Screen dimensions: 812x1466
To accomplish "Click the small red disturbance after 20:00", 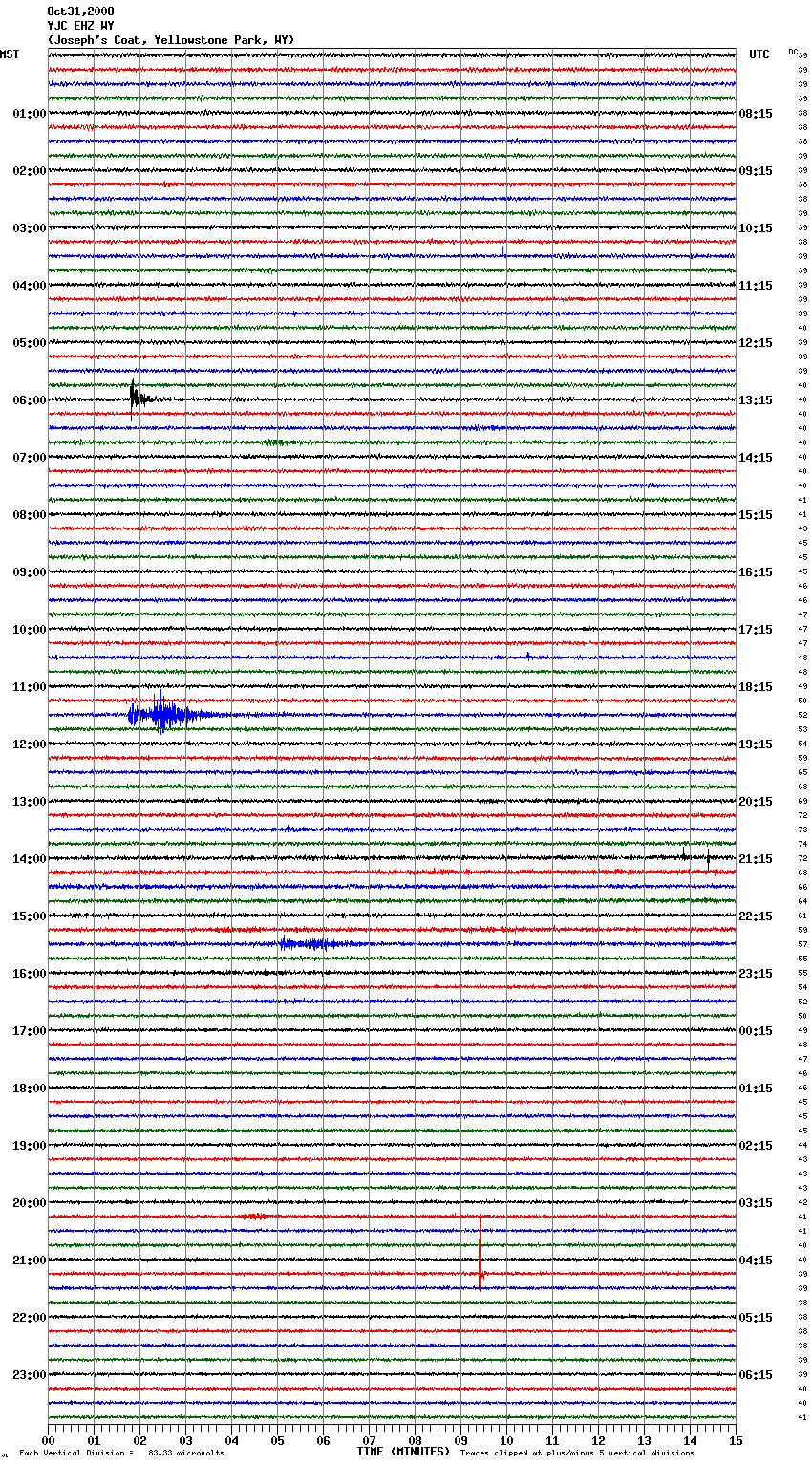I will tap(255, 1217).
